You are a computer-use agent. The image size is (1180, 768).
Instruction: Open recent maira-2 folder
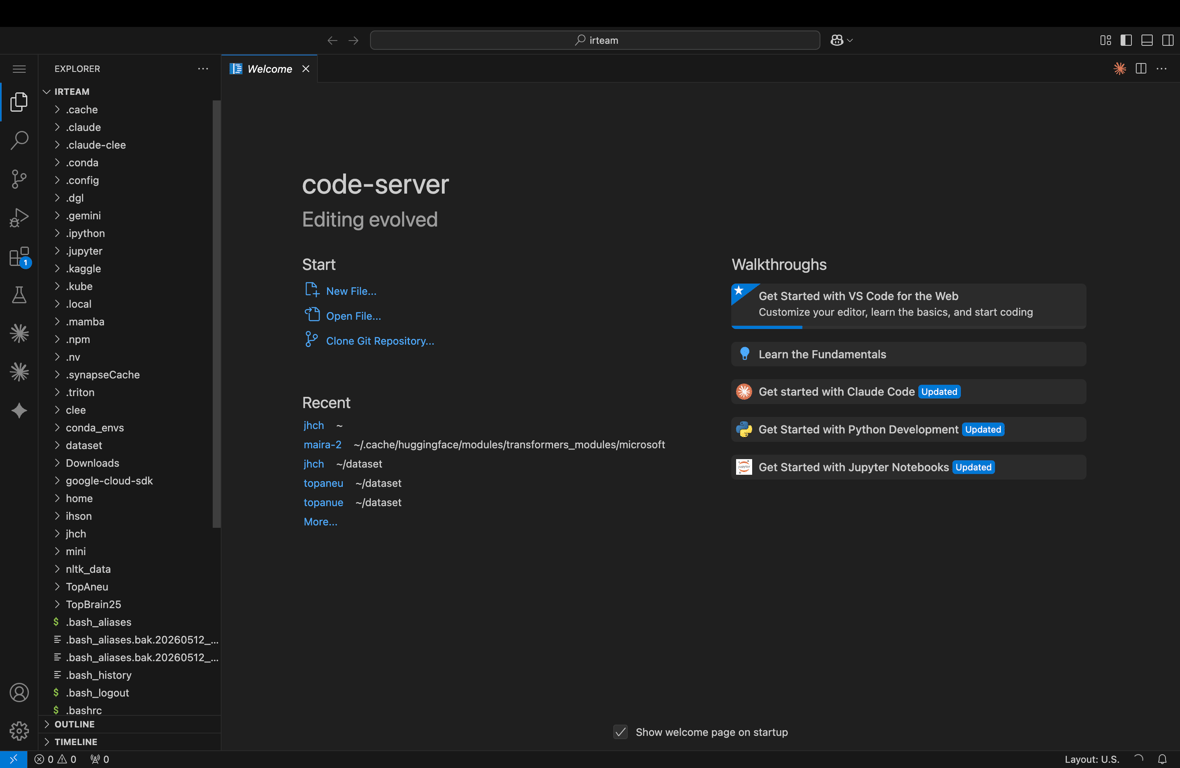click(322, 445)
